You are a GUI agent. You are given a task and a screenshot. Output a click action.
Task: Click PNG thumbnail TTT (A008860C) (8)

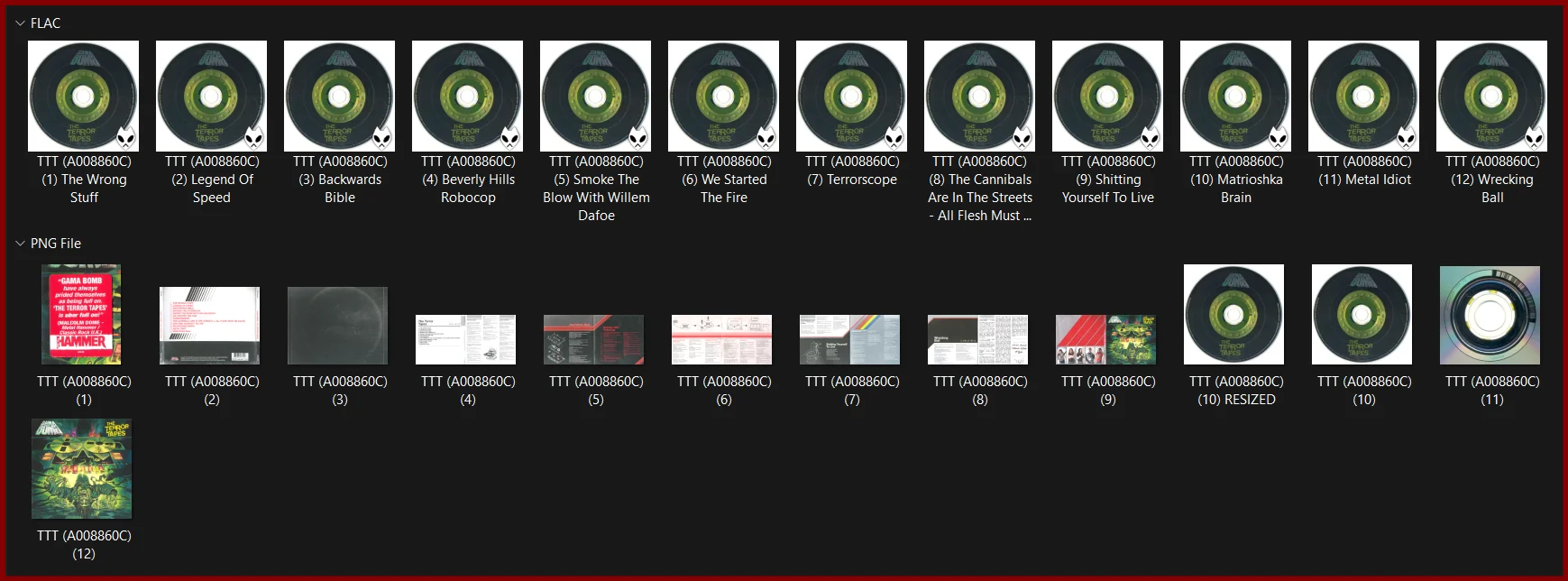click(978, 339)
